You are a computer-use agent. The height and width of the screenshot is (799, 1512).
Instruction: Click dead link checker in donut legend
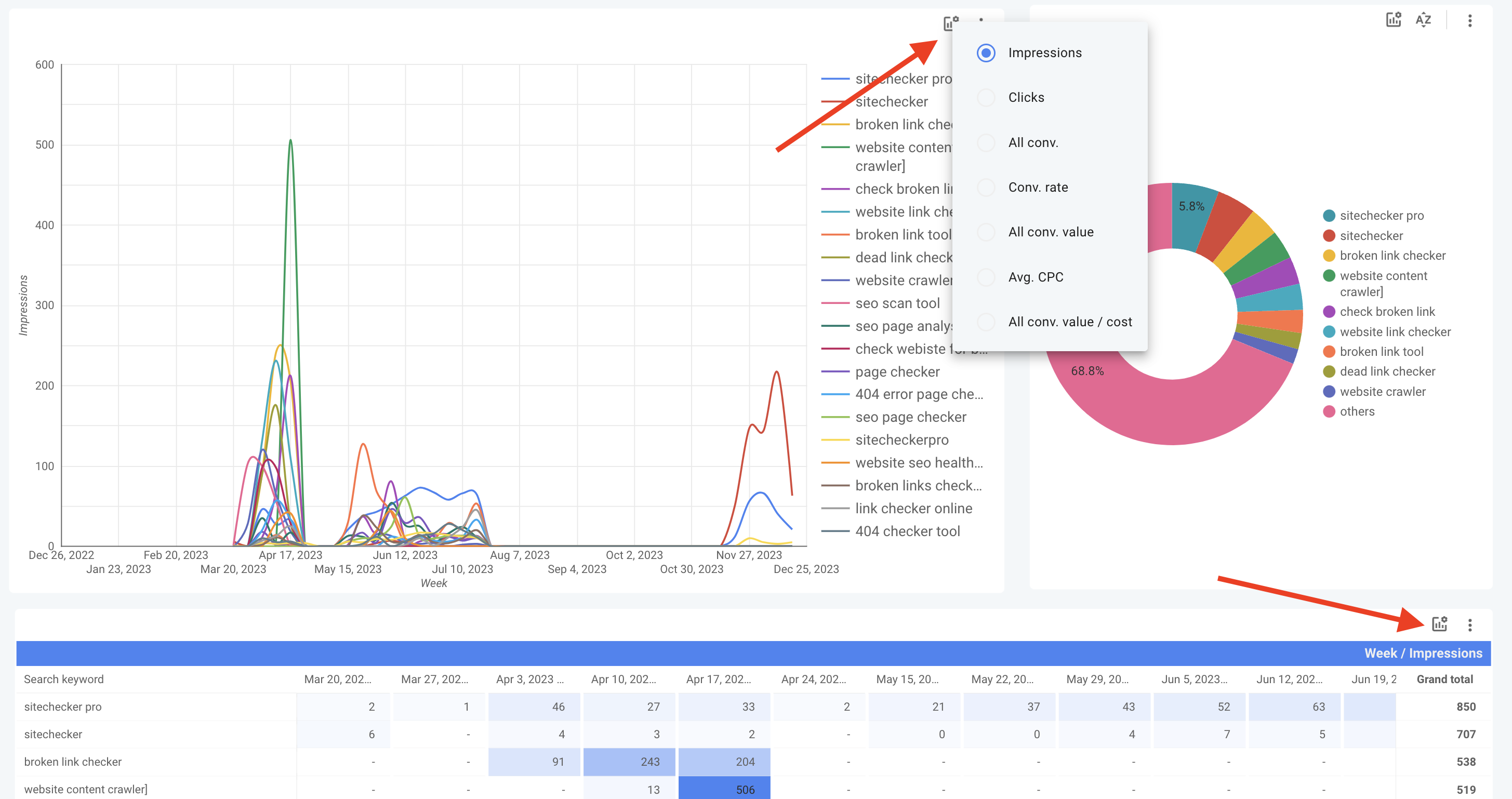point(1388,371)
